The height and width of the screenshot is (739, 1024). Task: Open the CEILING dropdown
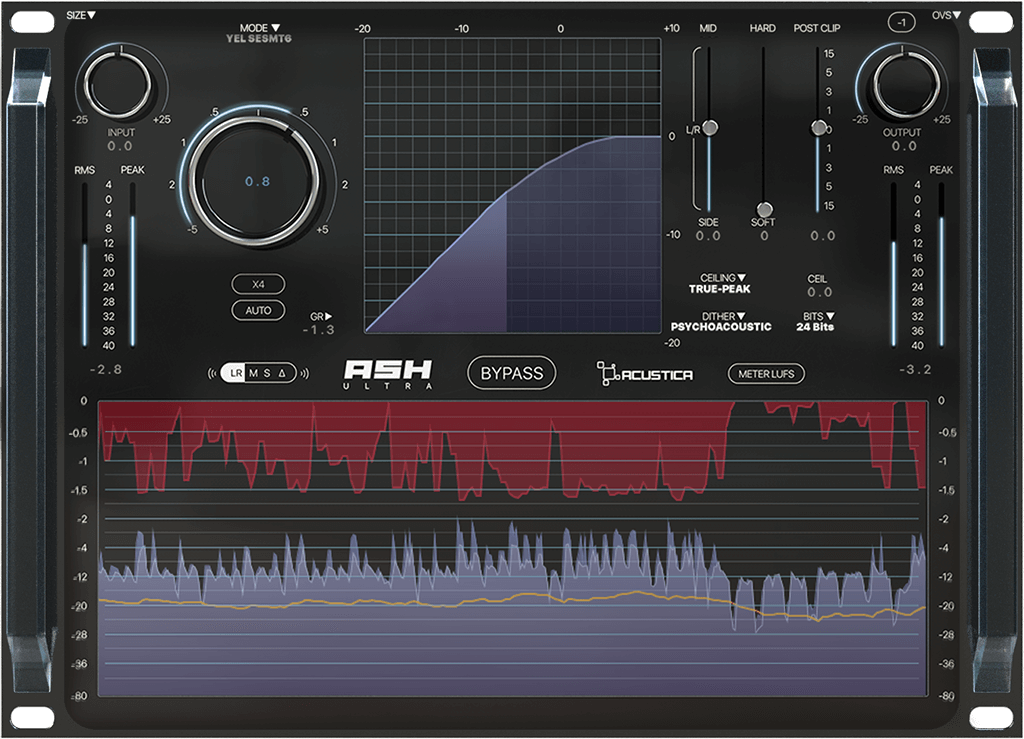(722, 277)
